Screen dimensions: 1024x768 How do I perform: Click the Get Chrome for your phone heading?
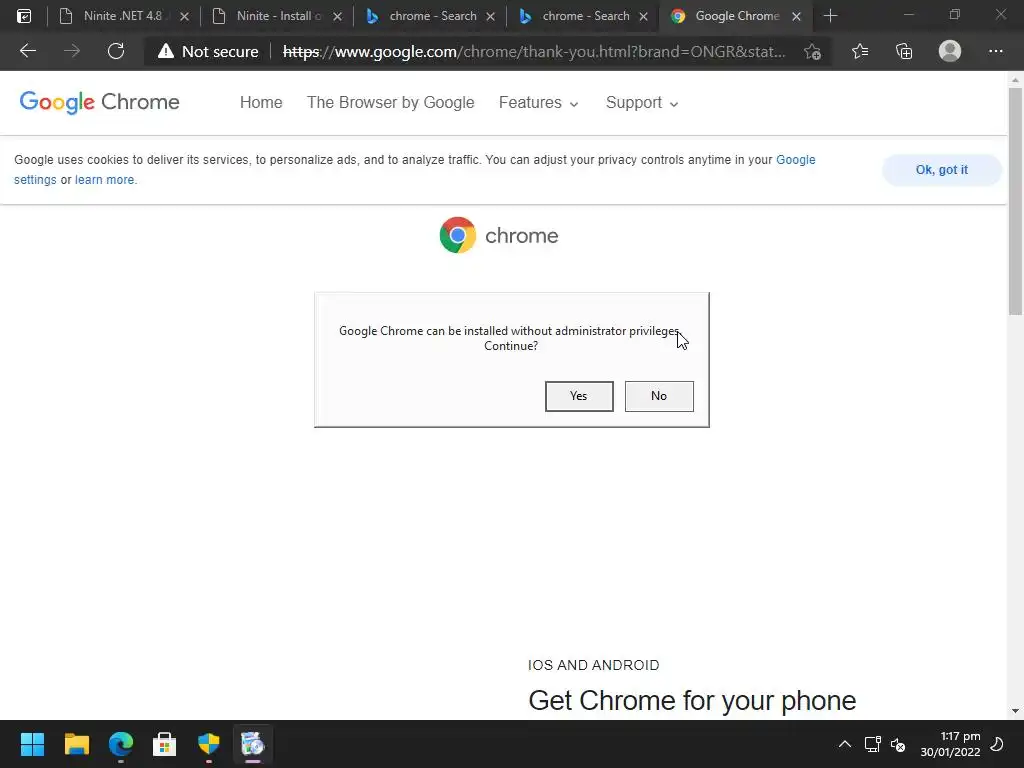point(692,700)
